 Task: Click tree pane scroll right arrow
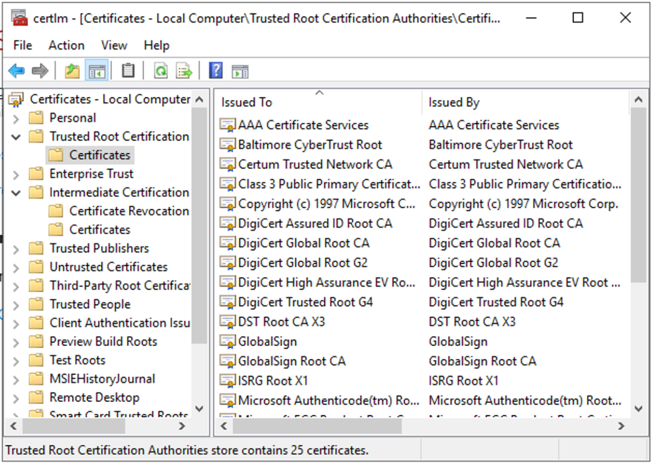182,426
